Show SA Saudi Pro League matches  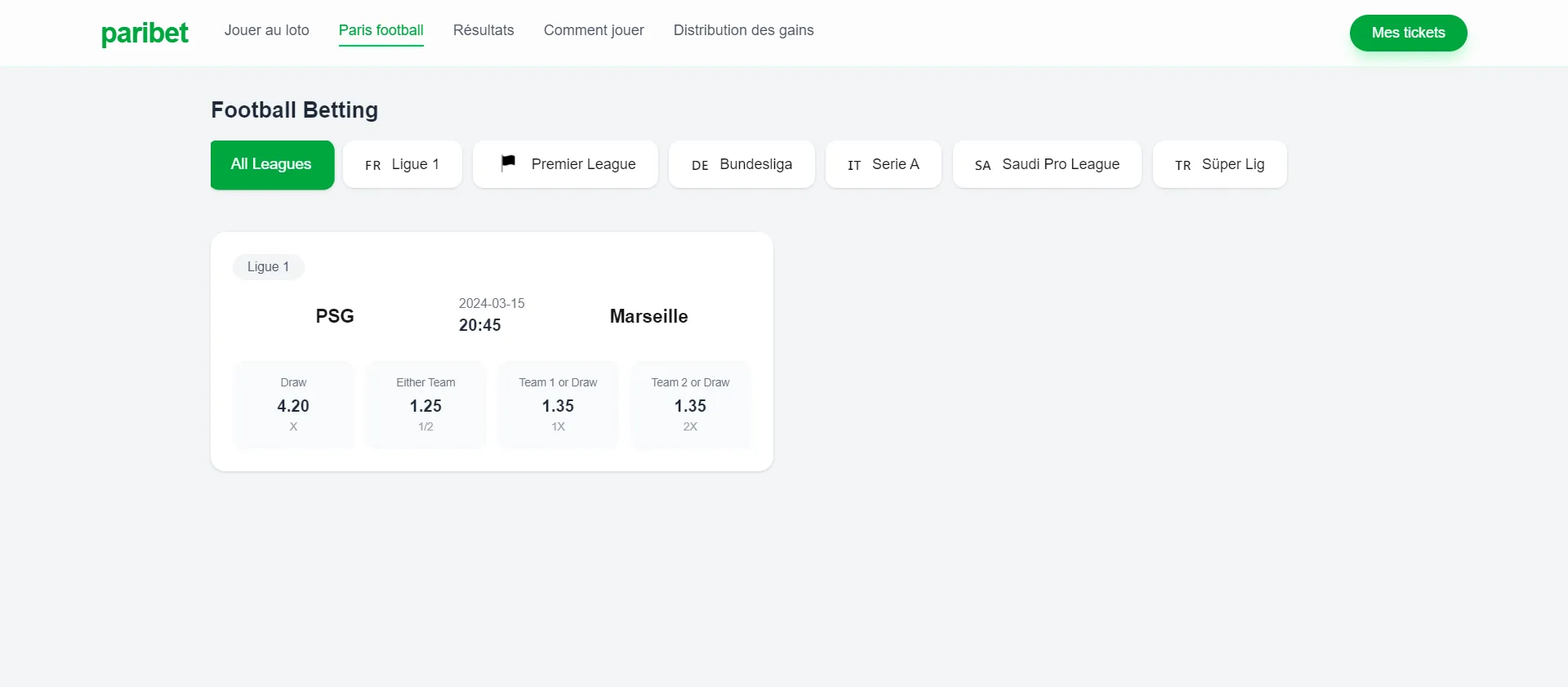1047,164
